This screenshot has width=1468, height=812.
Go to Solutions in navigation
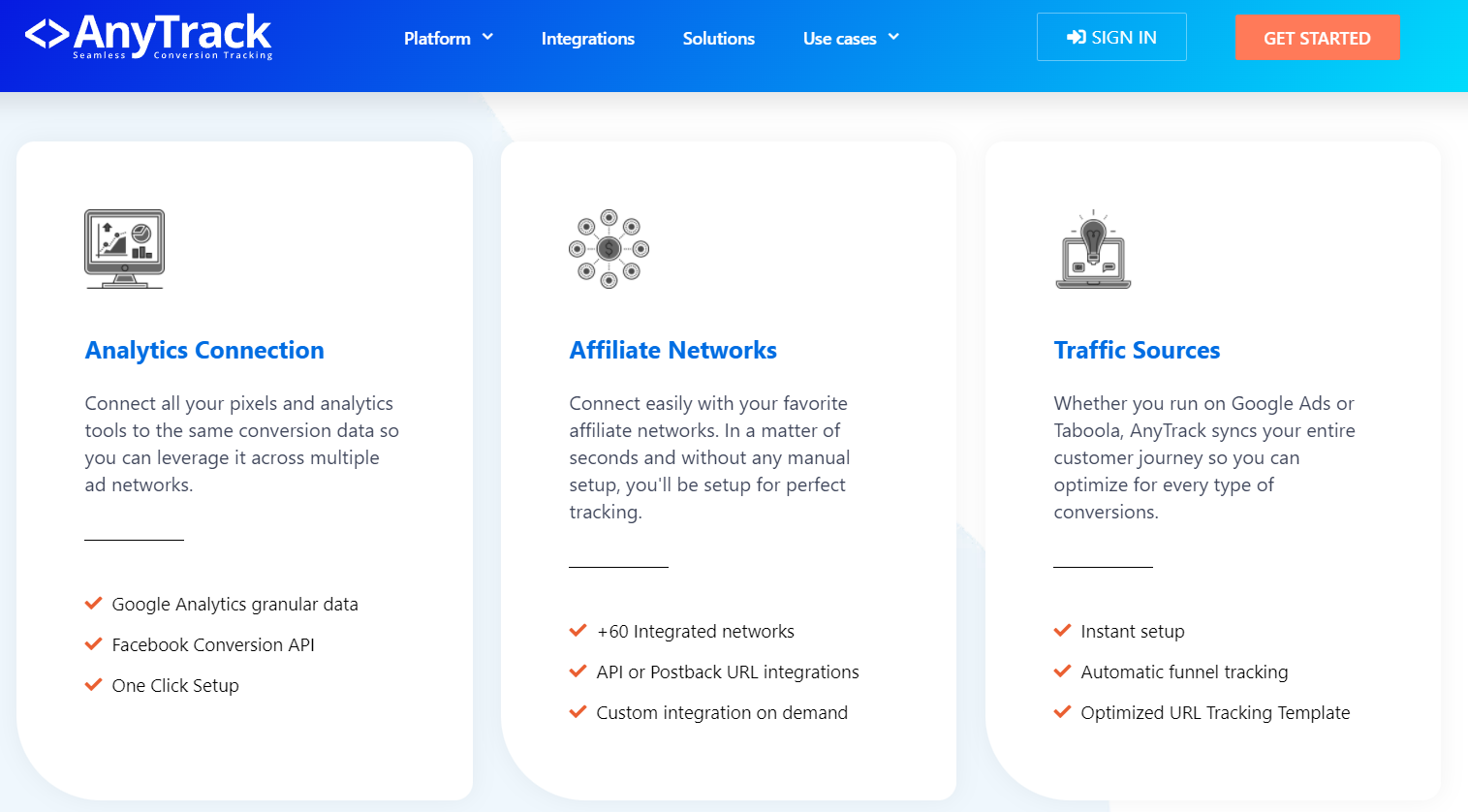pos(719,38)
